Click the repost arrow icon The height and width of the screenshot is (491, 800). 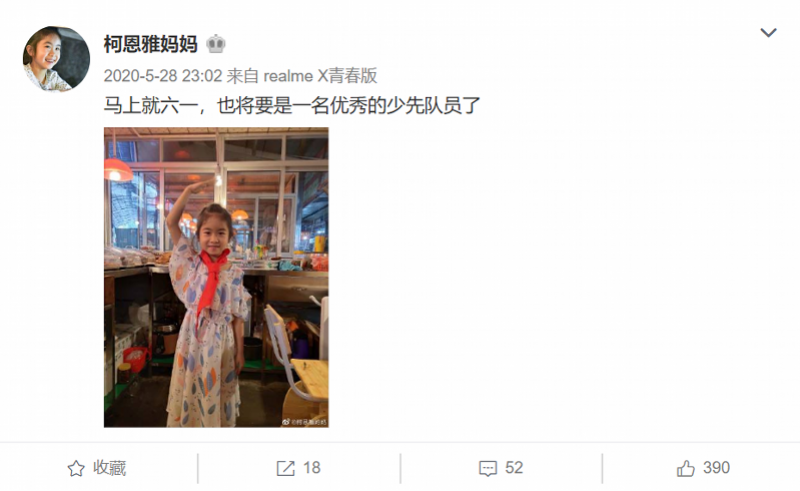pyautogui.click(x=285, y=468)
